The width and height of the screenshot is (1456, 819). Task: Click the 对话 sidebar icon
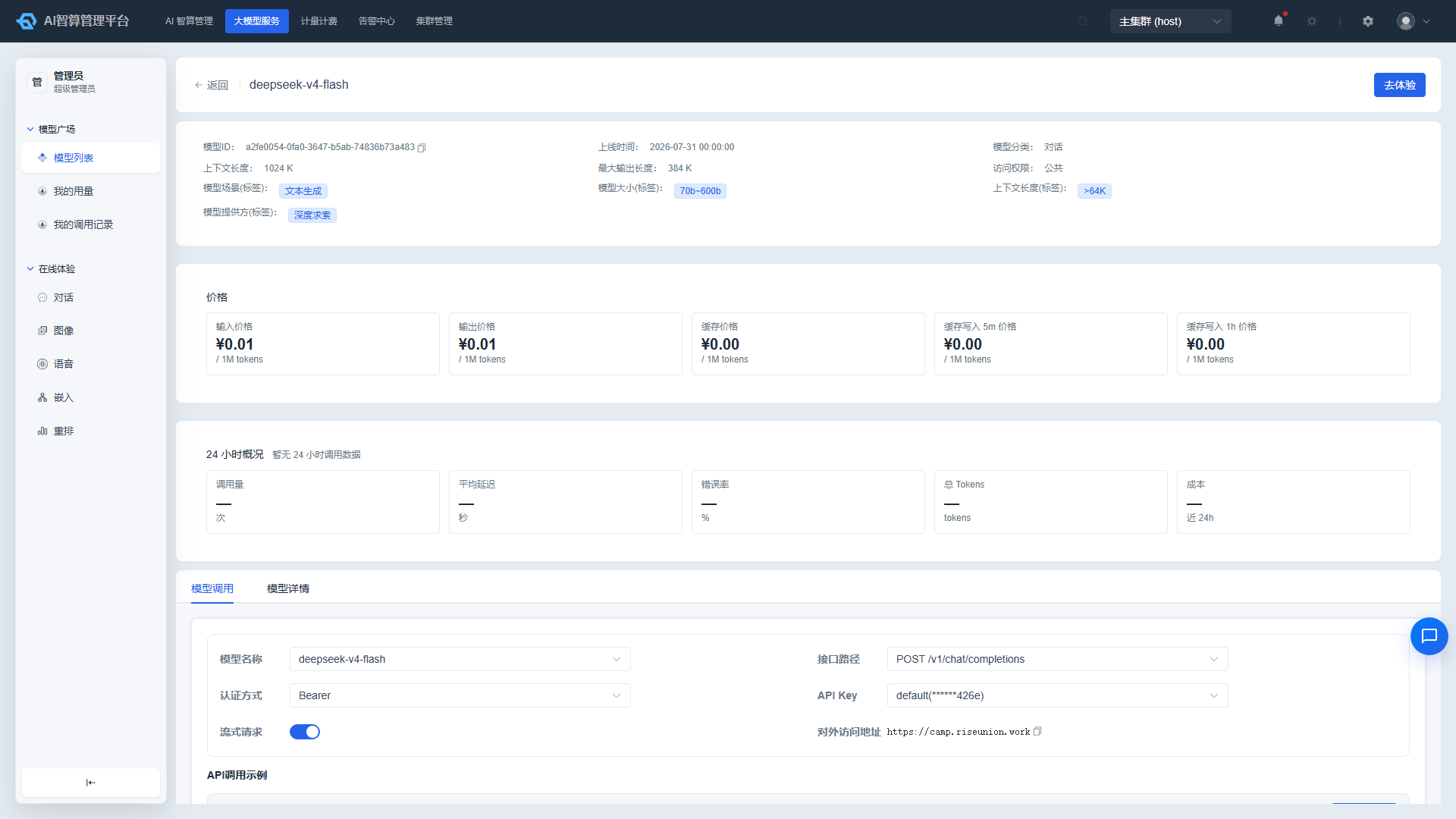click(x=42, y=297)
